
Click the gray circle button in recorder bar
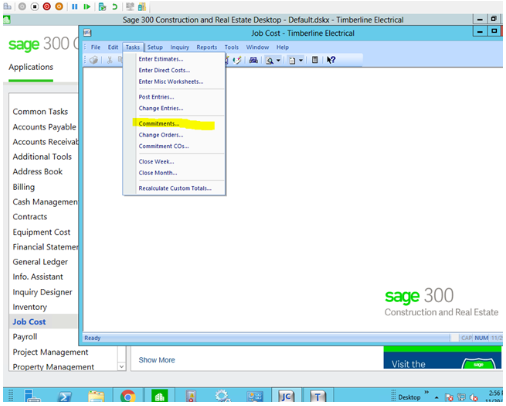coord(22,7)
